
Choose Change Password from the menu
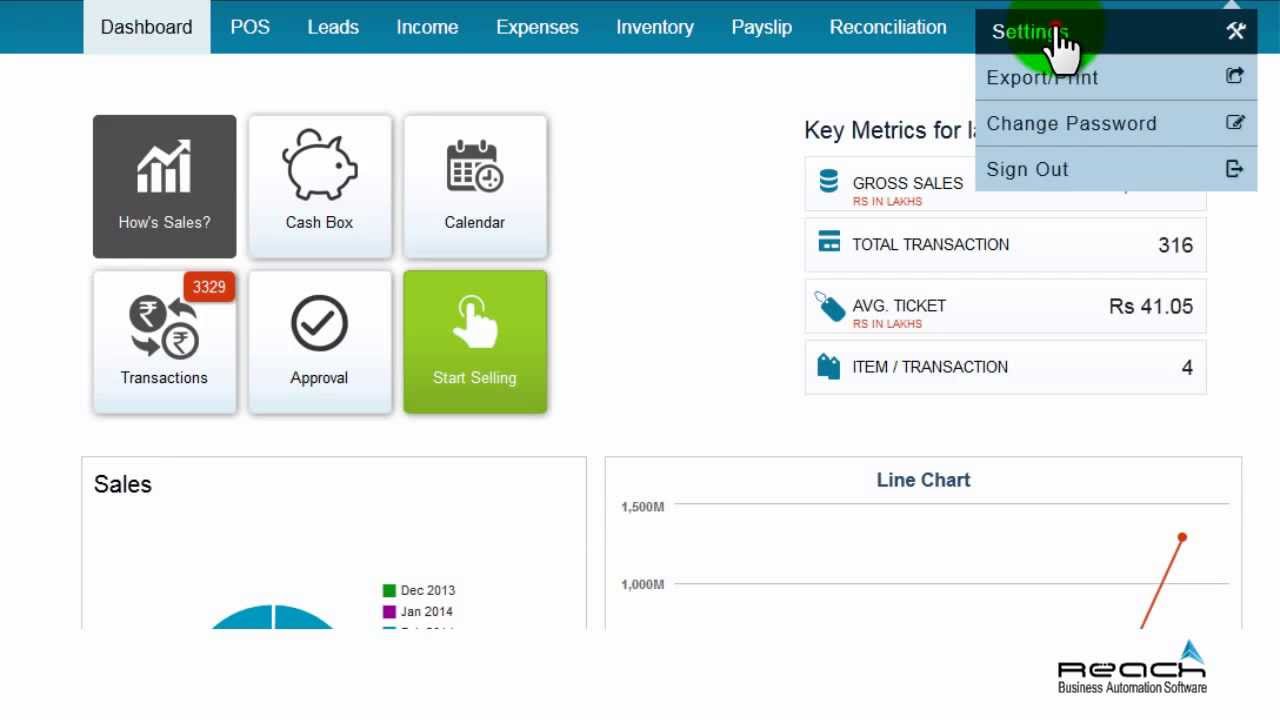[1116, 123]
